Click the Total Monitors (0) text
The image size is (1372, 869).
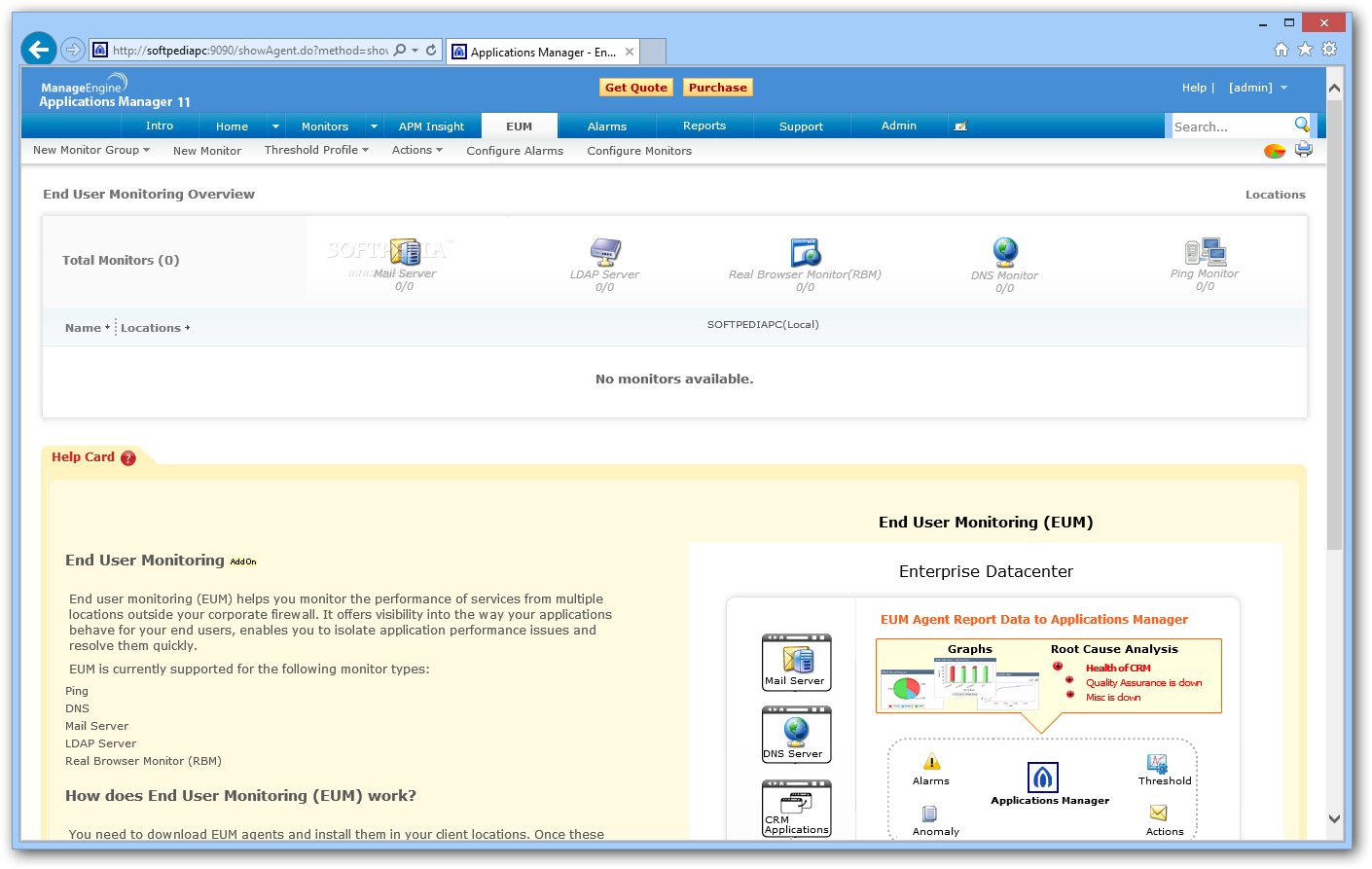point(121,261)
